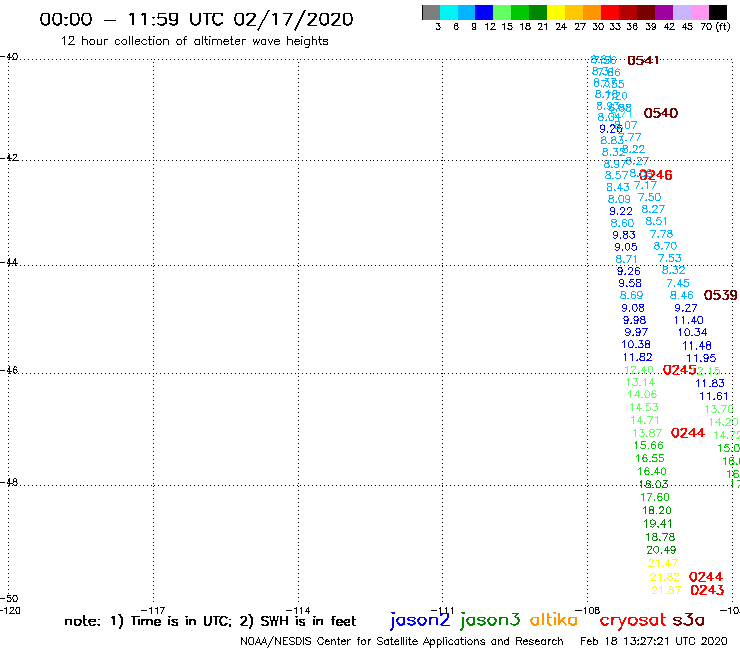Click the time marker 0541
Screen dimensions: 740x650
click(643, 60)
